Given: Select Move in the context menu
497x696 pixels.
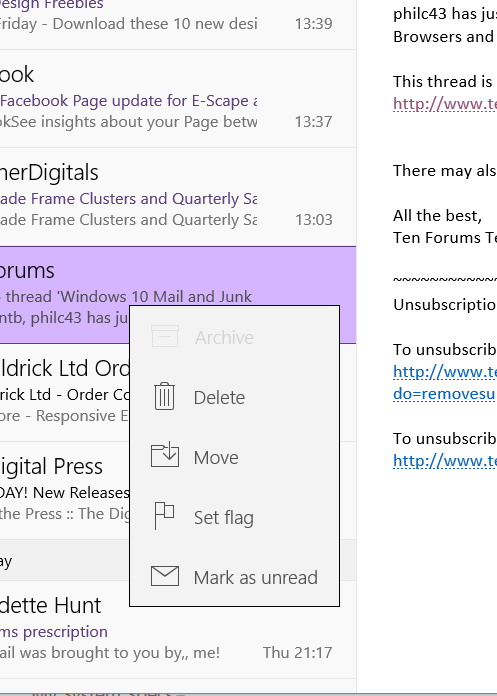Looking at the screenshot, I should tap(234, 457).
